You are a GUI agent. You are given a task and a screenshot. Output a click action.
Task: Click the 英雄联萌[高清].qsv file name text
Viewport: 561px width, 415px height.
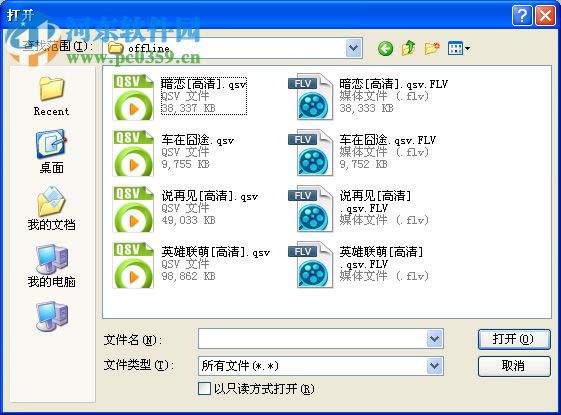coord(215,252)
